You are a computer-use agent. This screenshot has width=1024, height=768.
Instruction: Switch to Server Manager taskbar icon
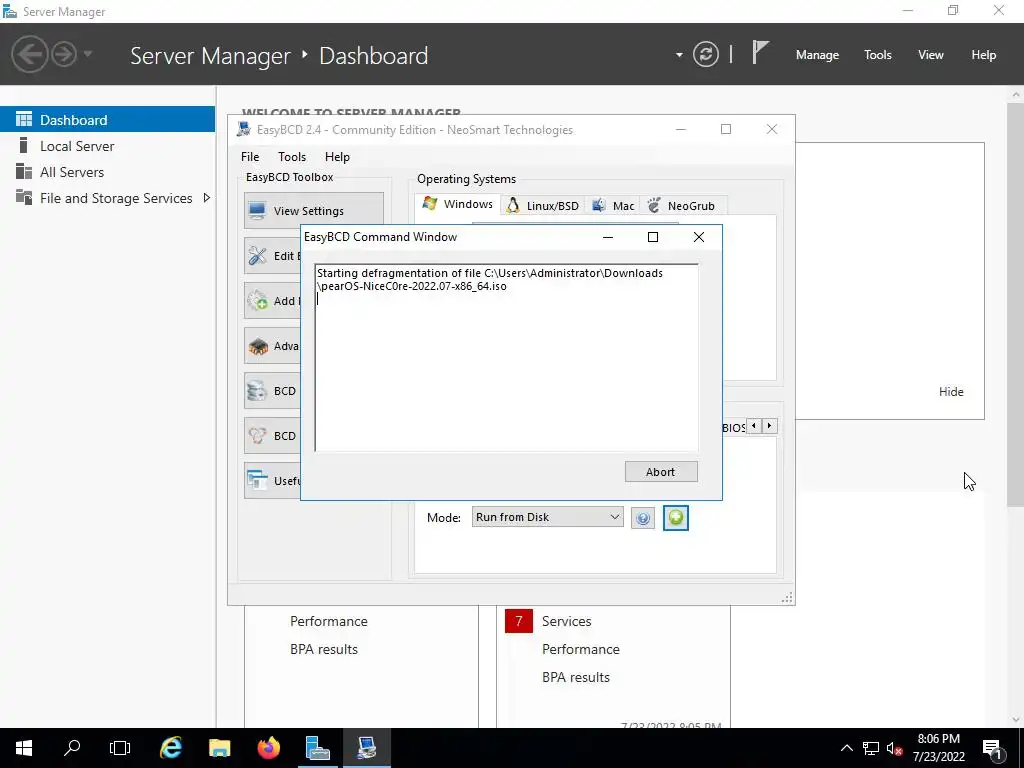pyautogui.click(x=317, y=748)
